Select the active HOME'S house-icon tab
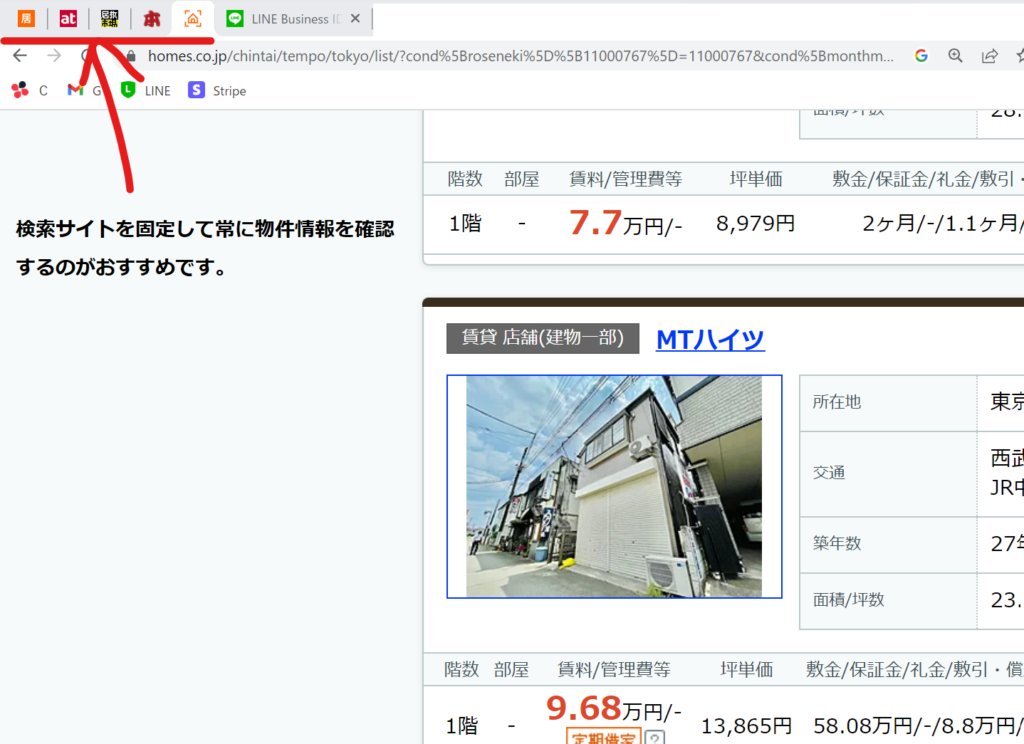Screen dimensions: 1024x744 coord(193,18)
